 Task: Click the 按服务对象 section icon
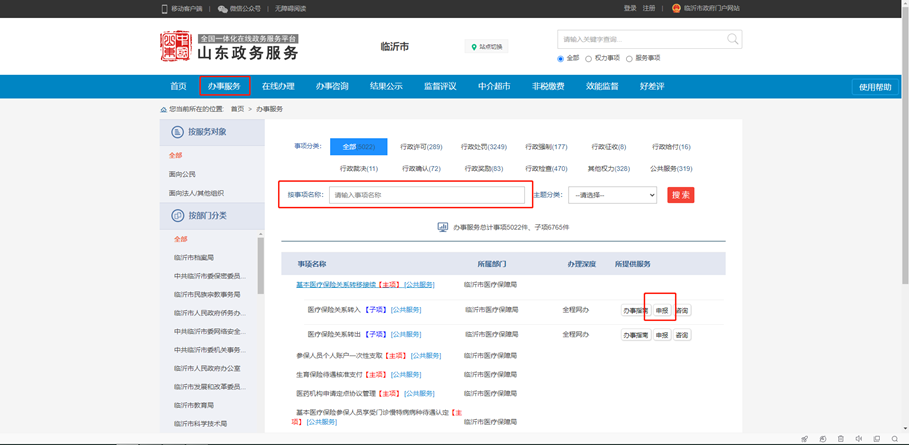[x=177, y=132]
